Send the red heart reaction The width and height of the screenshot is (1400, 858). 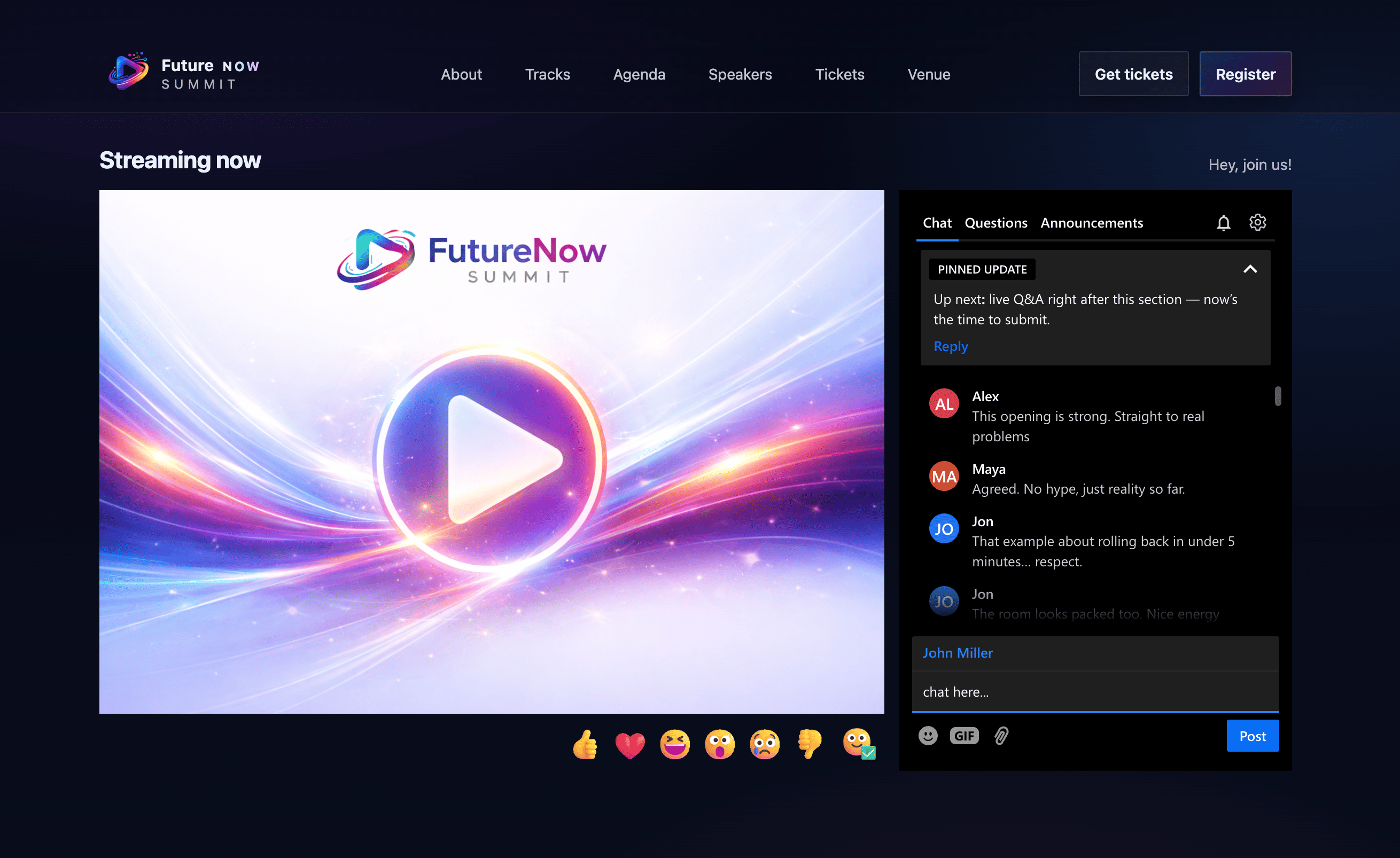click(x=629, y=744)
